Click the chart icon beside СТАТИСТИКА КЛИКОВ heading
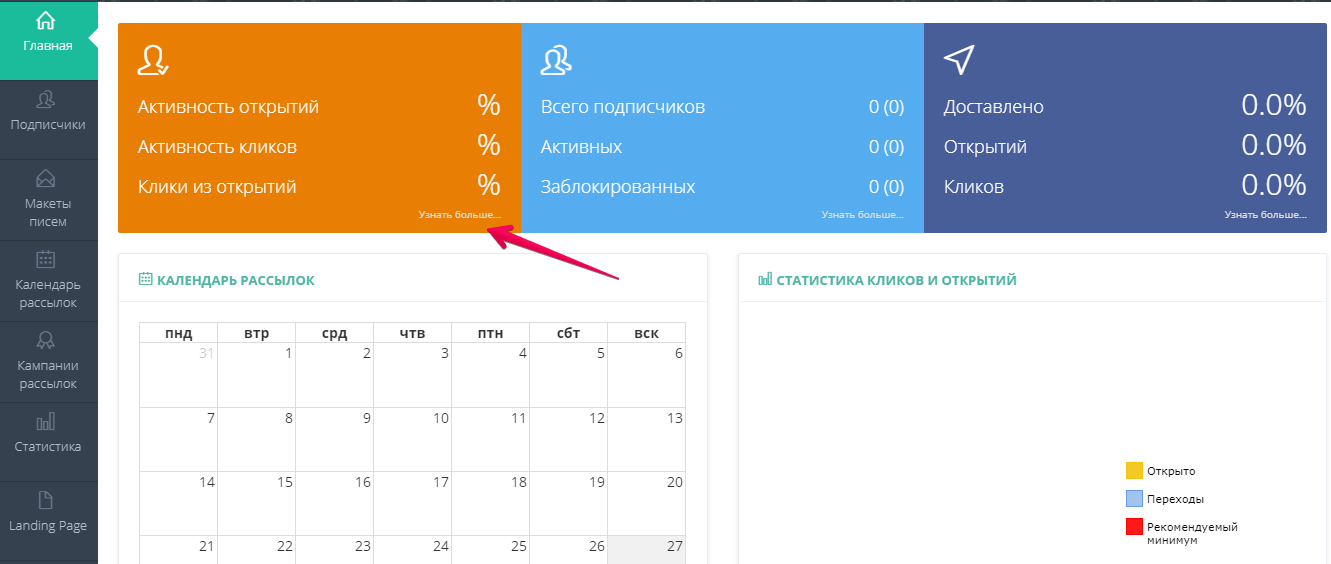The height and width of the screenshot is (564, 1331). click(x=765, y=280)
